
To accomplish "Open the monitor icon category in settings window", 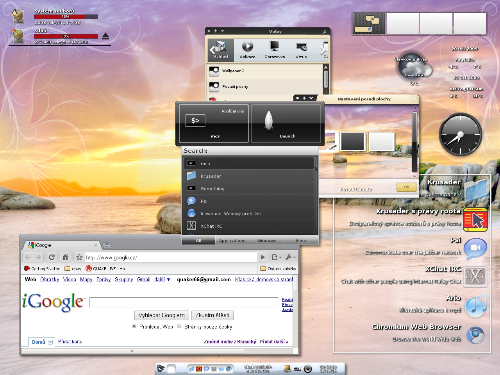I will pyautogui.click(x=275, y=50).
